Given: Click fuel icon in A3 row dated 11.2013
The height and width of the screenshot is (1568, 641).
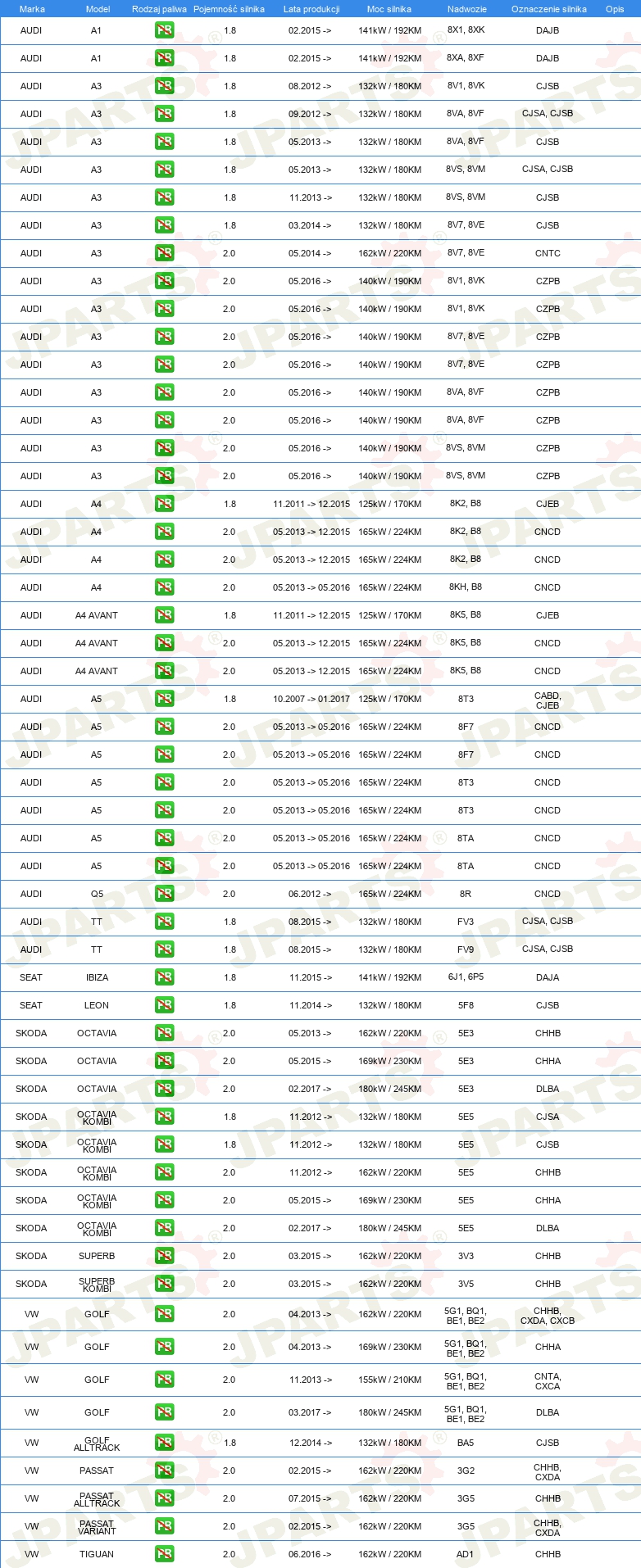Looking at the screenshot, I should tap(164, 197).
